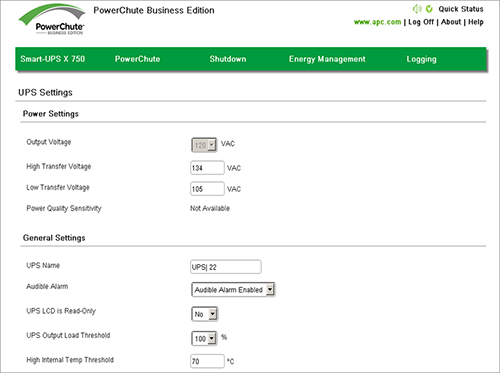Click the High Transfer Voltage field

click(207, 168)
